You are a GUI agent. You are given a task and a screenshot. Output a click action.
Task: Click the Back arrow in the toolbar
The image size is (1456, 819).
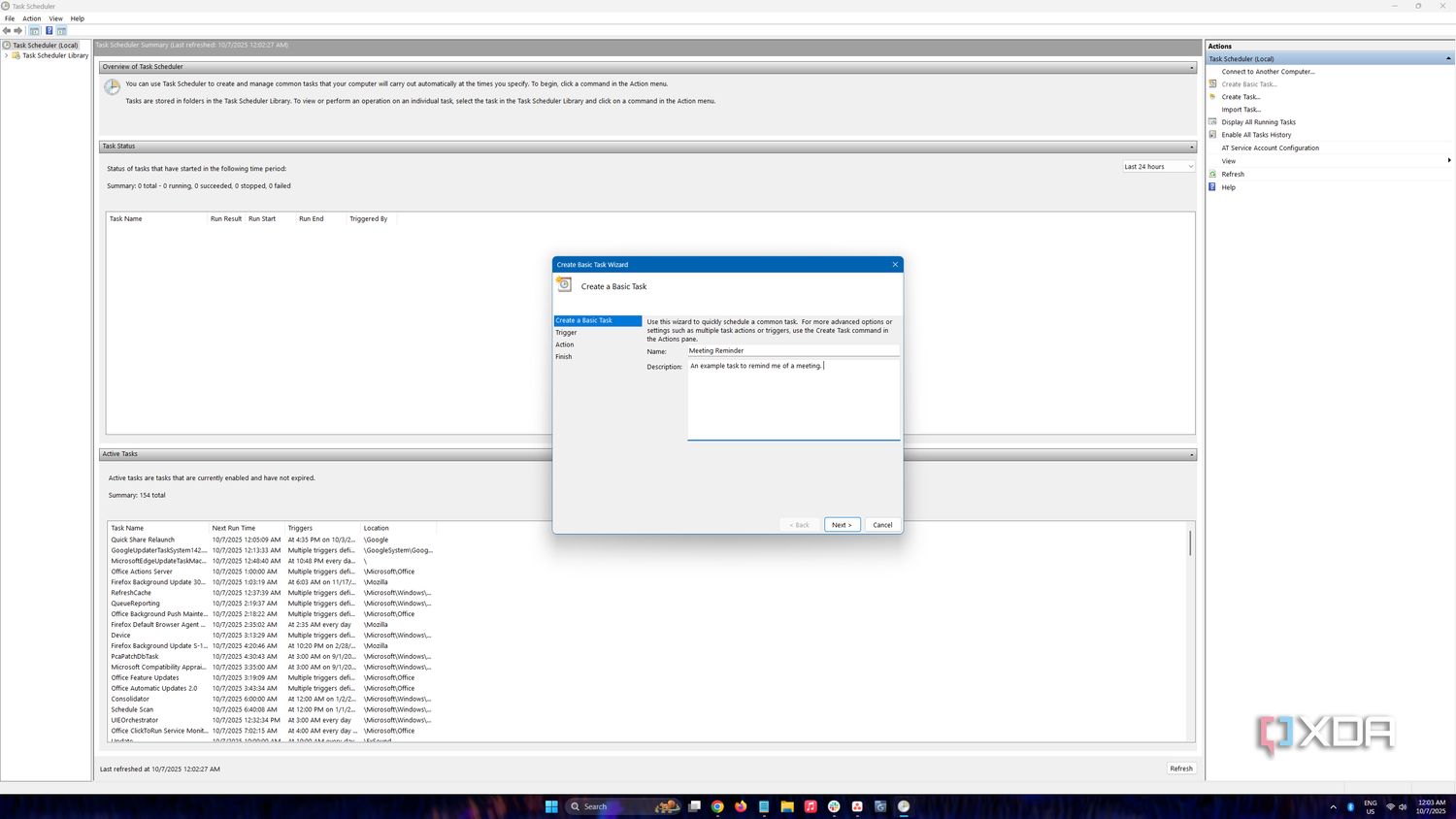[7, 31]
